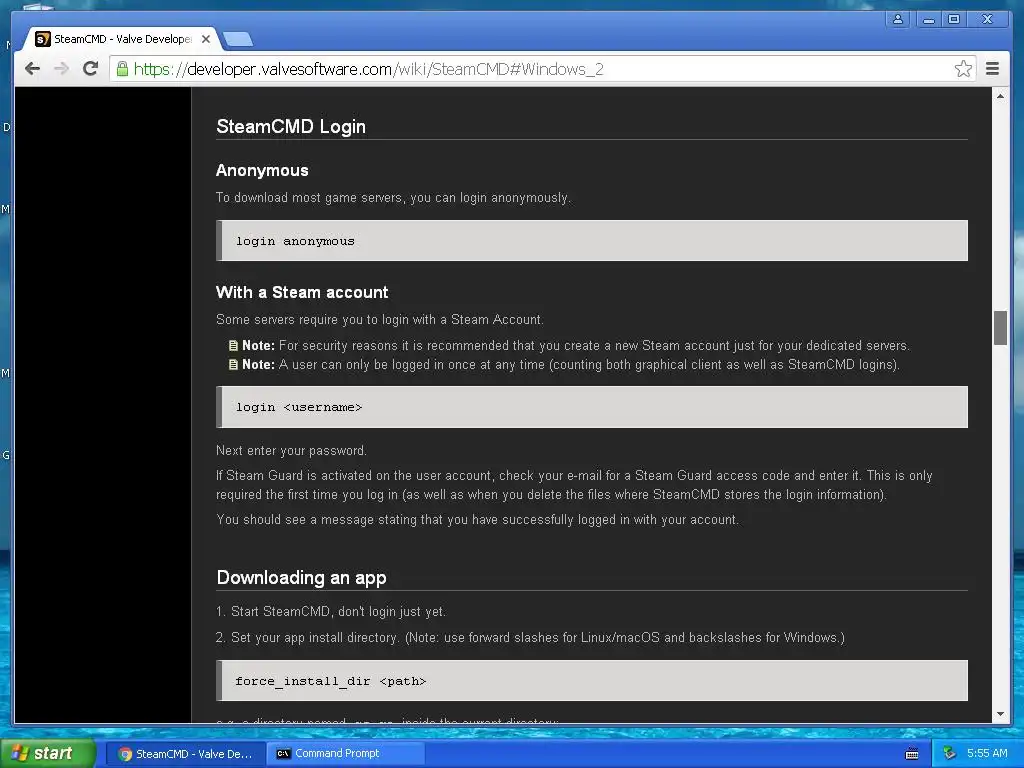Click the 'login <username>' code block

click(x=592, y=407)
